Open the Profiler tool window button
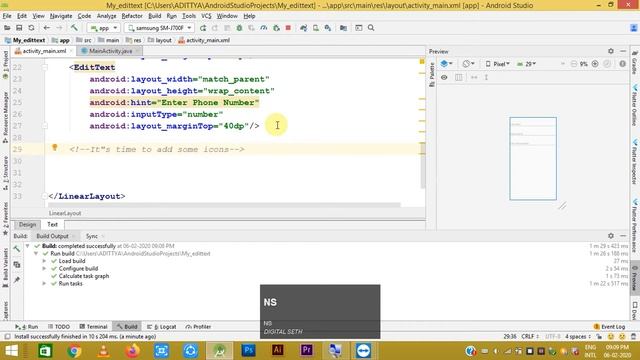640x360 pixels. 198,327
